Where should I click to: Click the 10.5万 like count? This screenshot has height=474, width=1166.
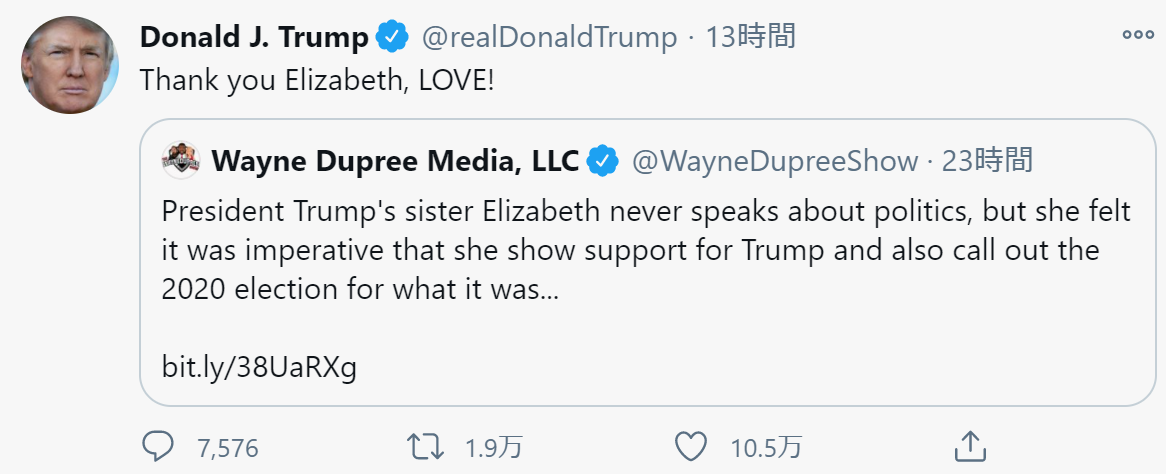[765, 448]
